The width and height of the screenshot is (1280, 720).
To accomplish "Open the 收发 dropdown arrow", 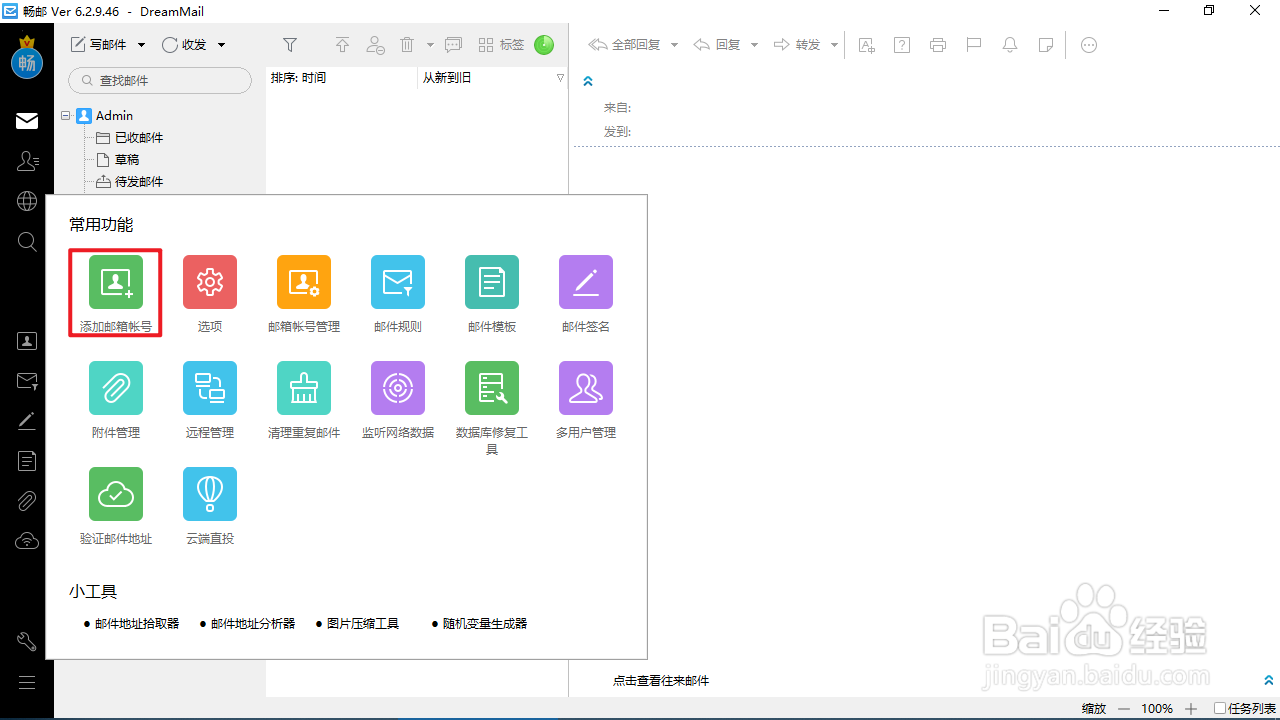I will click(221, 45).
